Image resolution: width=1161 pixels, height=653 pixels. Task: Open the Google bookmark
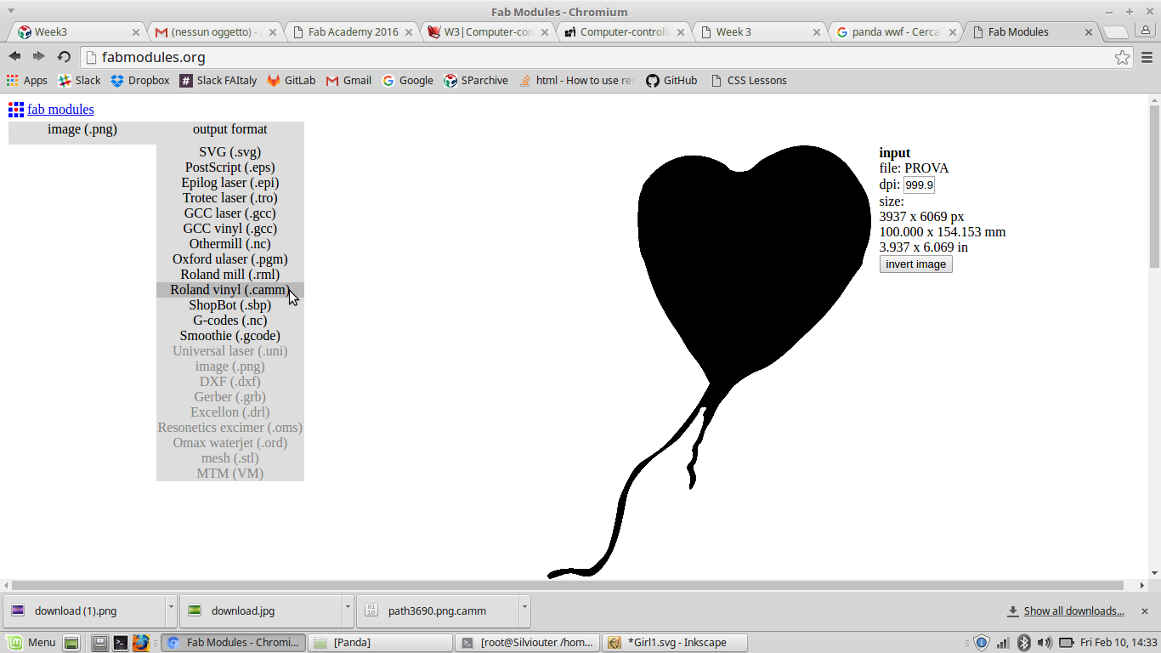[408, 80]
